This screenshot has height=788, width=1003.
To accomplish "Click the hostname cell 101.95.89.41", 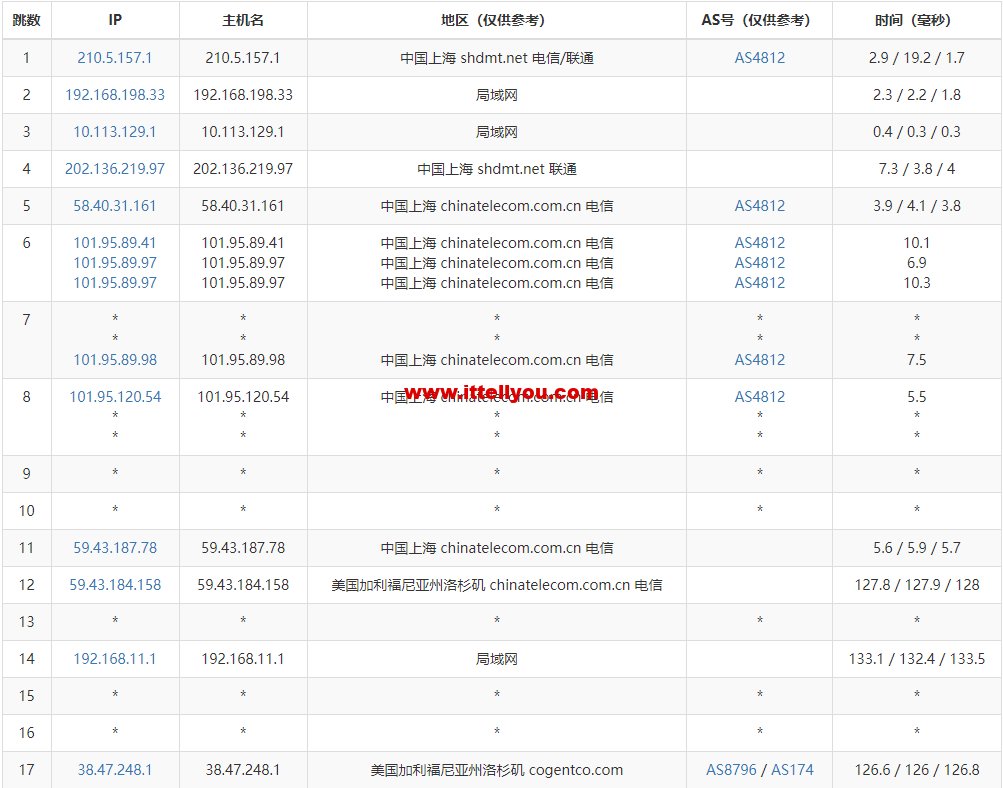I will pos(243,243).
